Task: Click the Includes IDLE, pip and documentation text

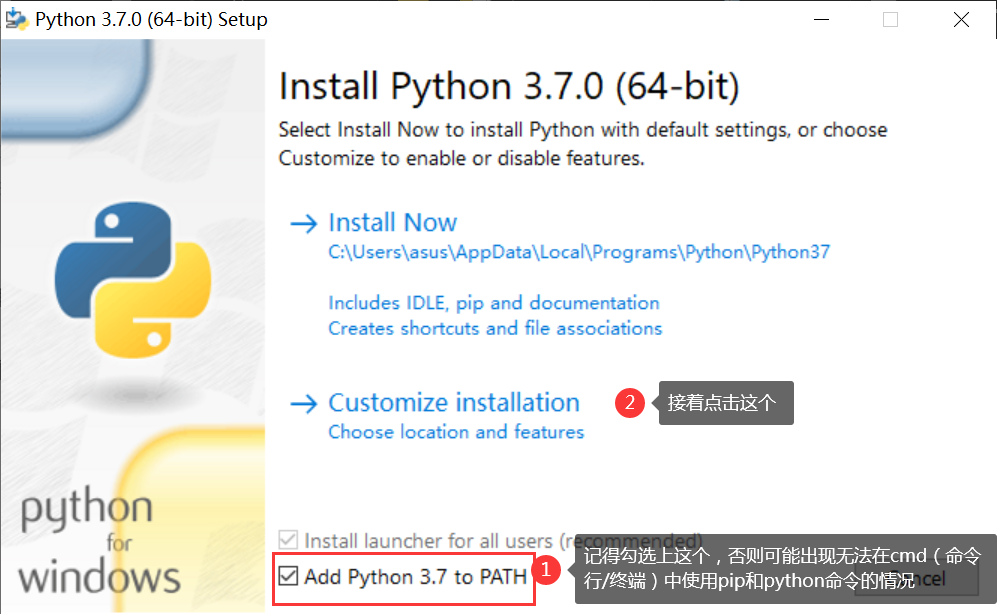Action: (494, 303)
